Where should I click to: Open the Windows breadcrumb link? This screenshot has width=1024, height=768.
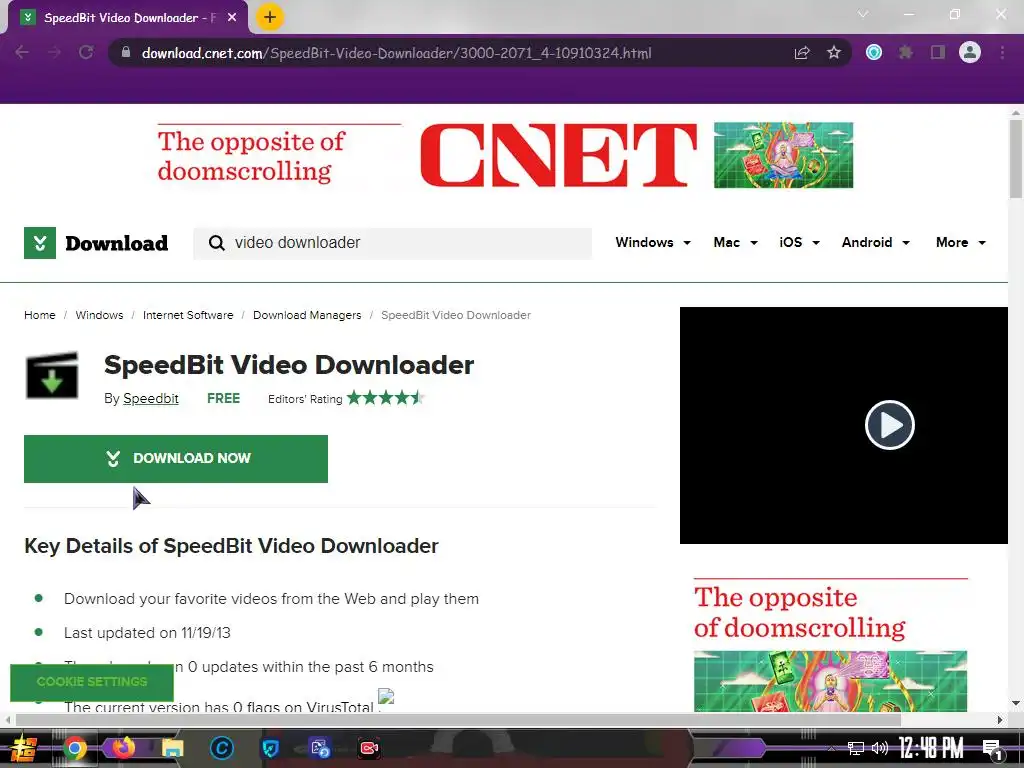coord(99,315)
